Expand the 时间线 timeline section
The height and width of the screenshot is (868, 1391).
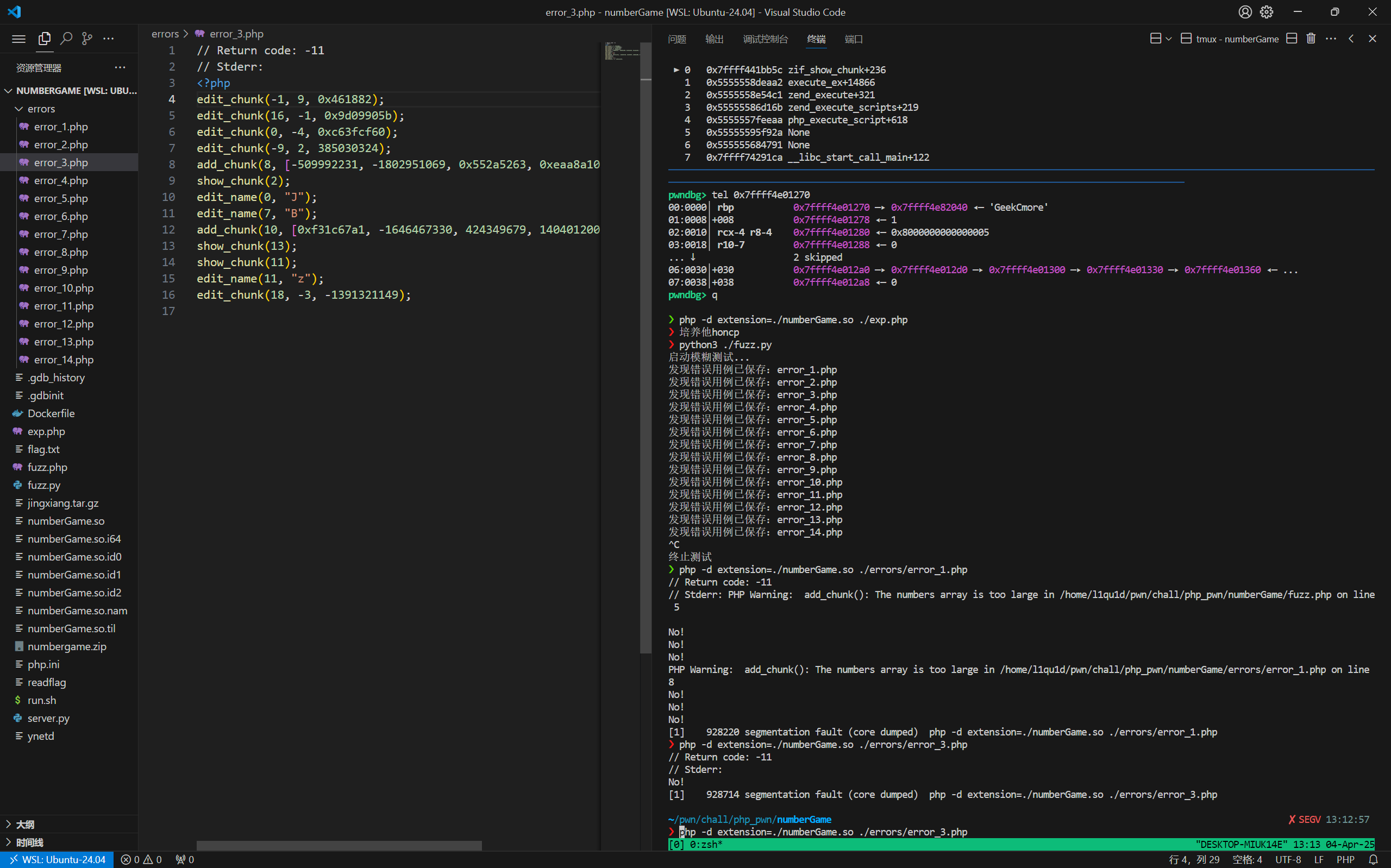click(x=69, y=842)
